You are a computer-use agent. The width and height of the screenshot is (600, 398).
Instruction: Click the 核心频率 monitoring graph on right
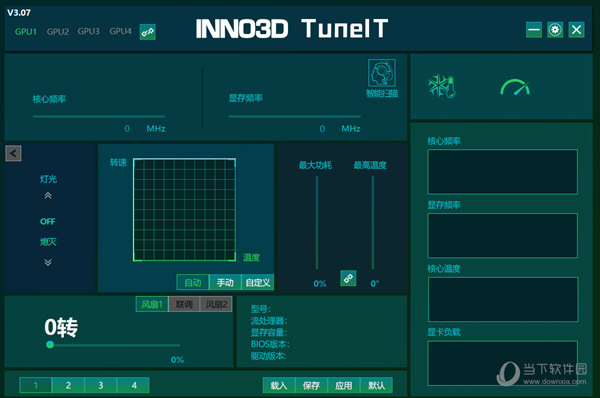click(502, 172)
